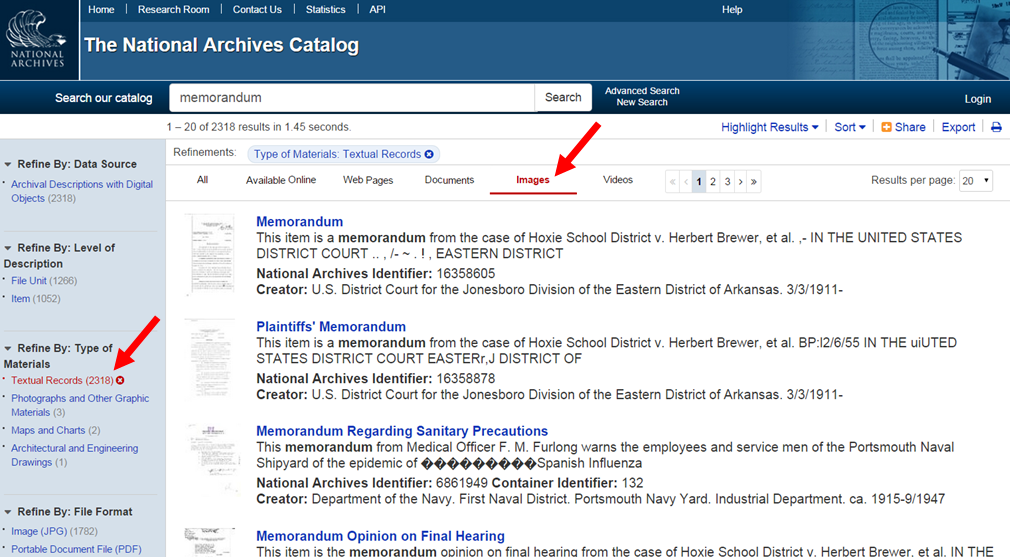Click the printer icon
Image resolution: width=1010 pixels, height=557 pixels.
click(x=996, y=127)
